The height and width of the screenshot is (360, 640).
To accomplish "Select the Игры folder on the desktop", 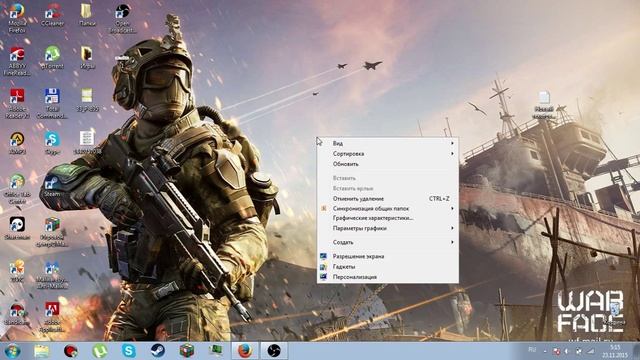I will tap(87, 57).
